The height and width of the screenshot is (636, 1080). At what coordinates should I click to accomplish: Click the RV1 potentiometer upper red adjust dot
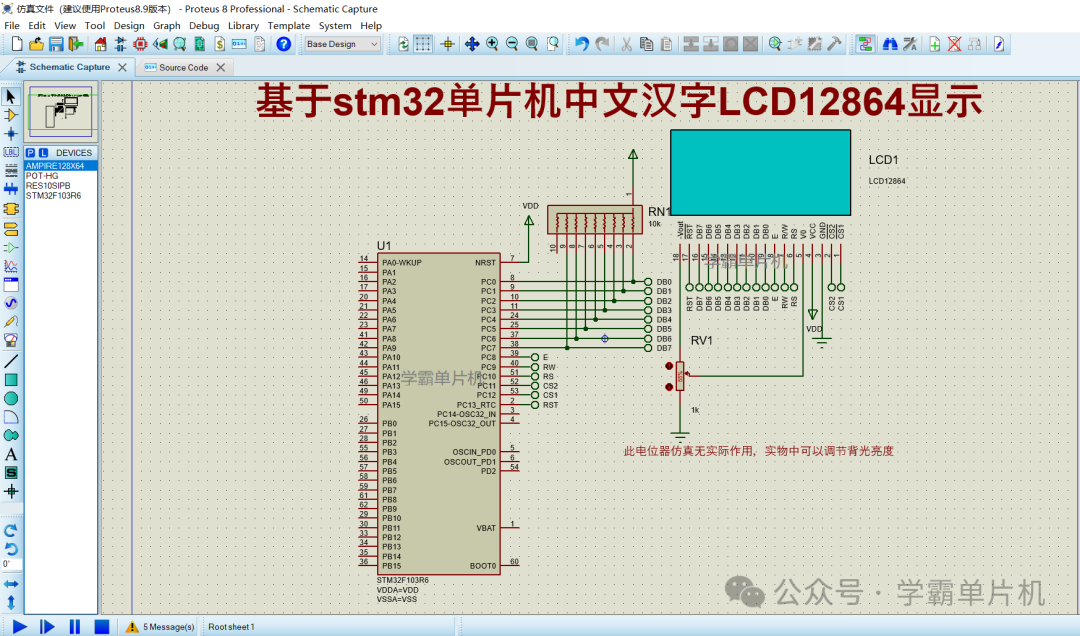click(x=669, y=367)
